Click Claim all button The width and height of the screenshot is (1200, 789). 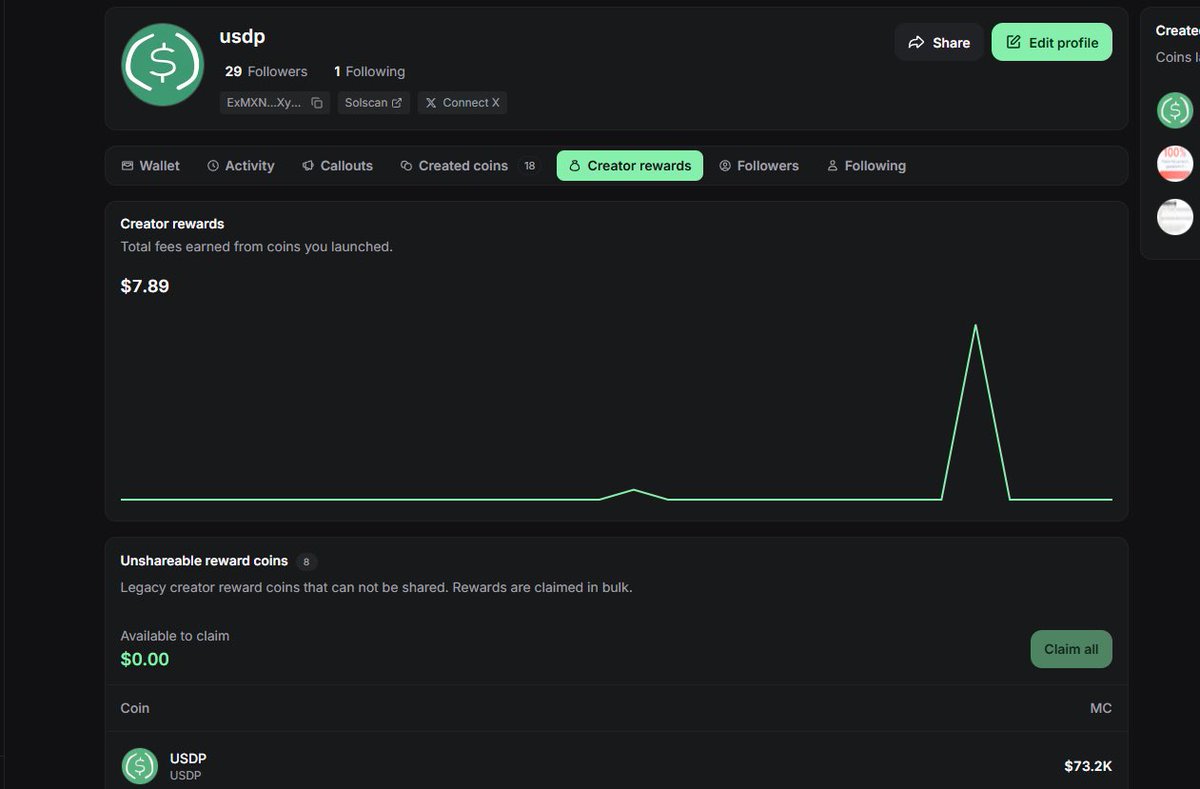point(1071,649)
